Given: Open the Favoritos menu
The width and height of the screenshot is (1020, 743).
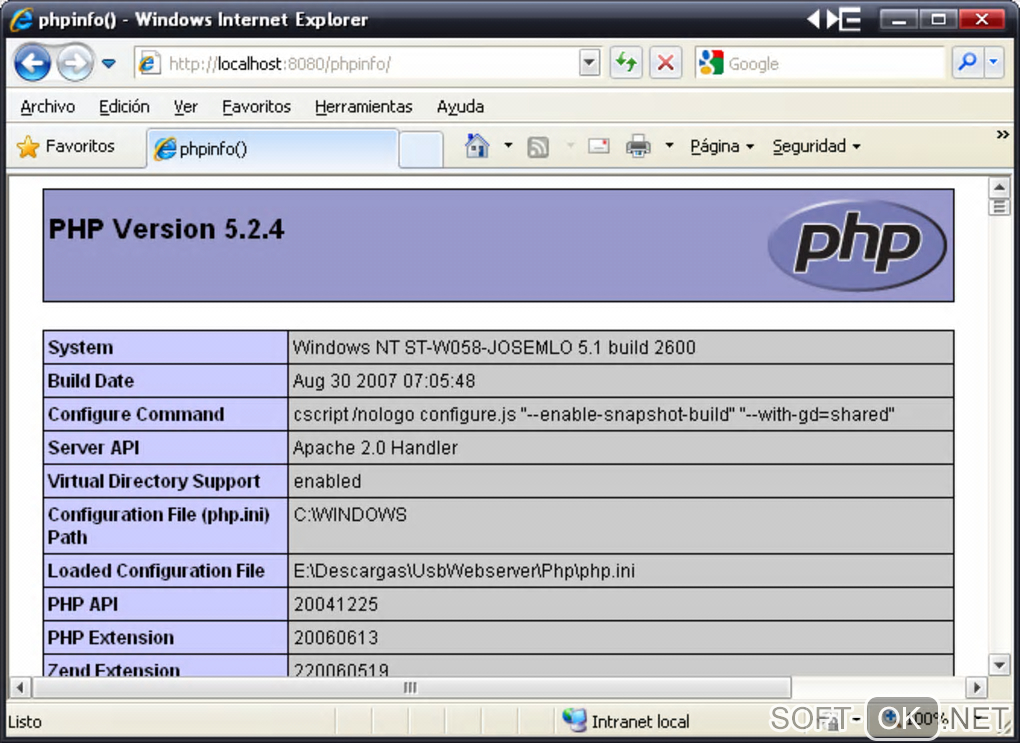Looking at the screenshot, I should tap(256, 107).
